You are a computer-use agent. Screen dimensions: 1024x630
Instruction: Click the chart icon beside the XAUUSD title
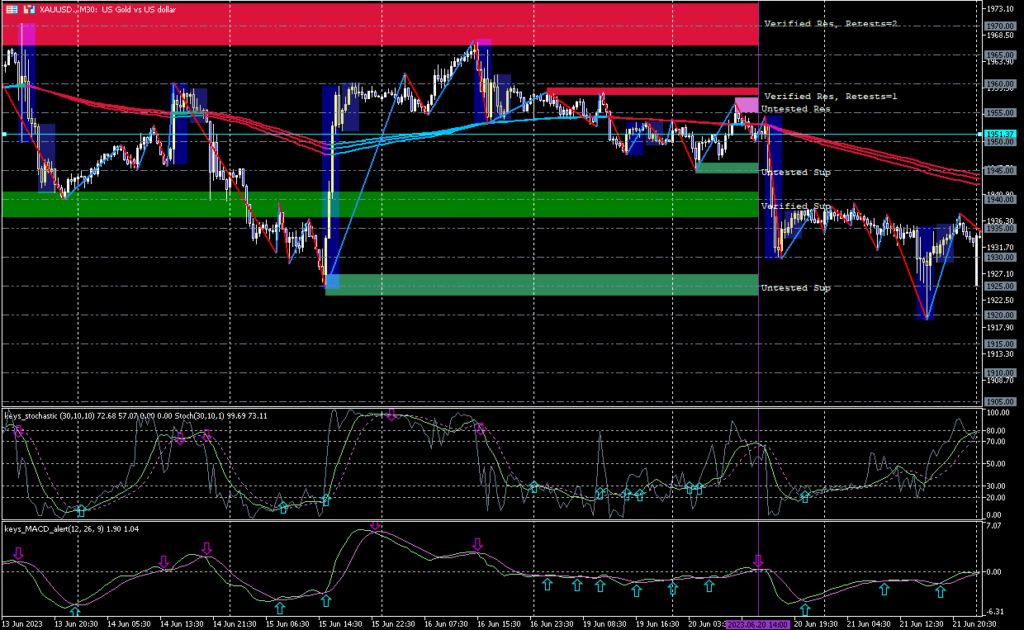(x=27, y=8)
